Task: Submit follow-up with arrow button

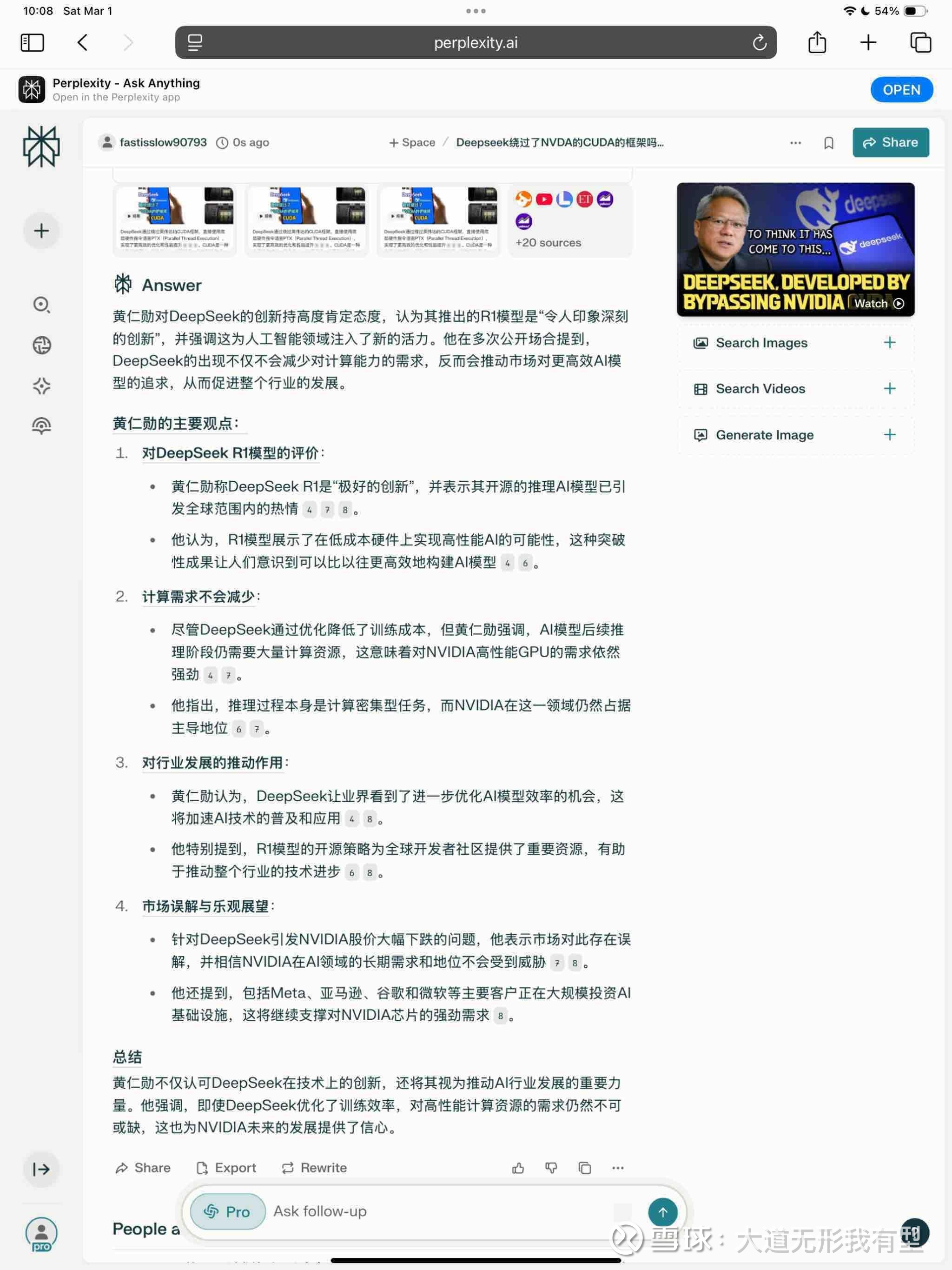Action: [x=663, y=1212]
